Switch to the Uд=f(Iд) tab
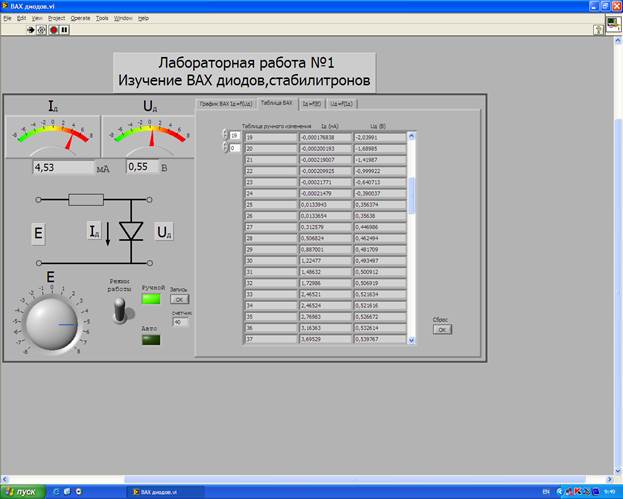Screen dimensions: 623x499 [x=342, y=104]
